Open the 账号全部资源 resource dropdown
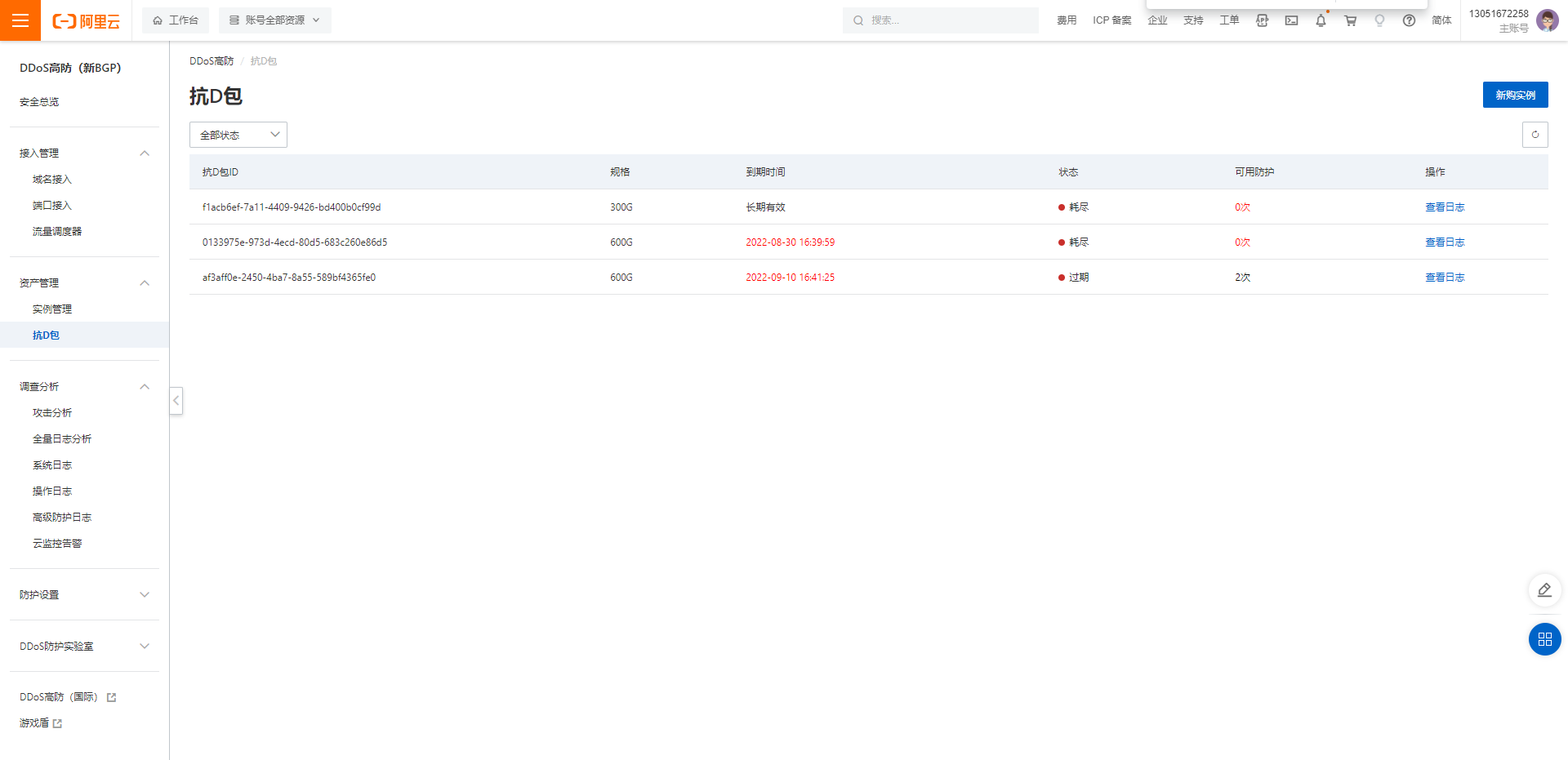The height and width of the screenshot is (760, 1568). 274,20
